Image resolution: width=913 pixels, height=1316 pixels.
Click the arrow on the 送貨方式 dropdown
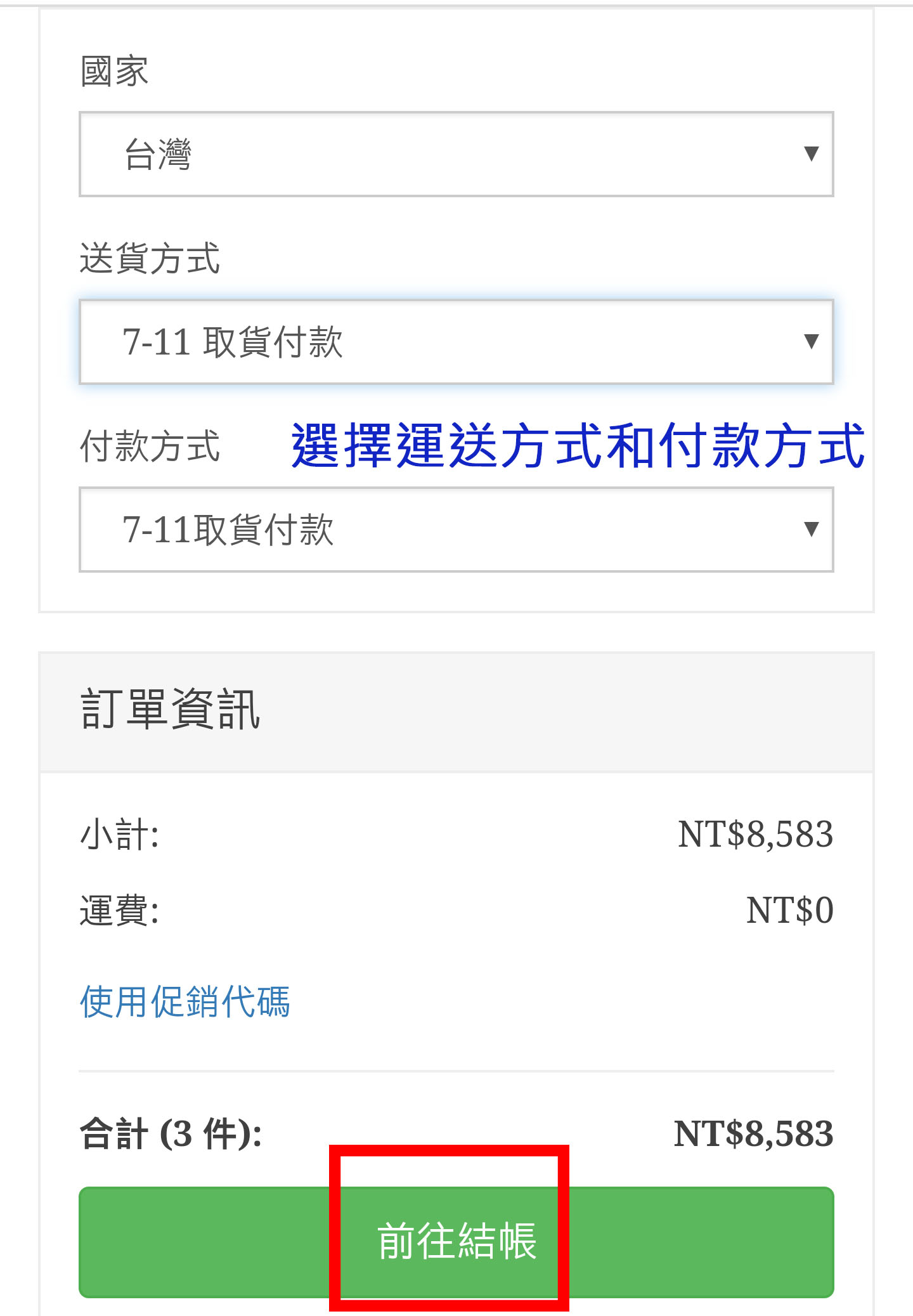811,341
